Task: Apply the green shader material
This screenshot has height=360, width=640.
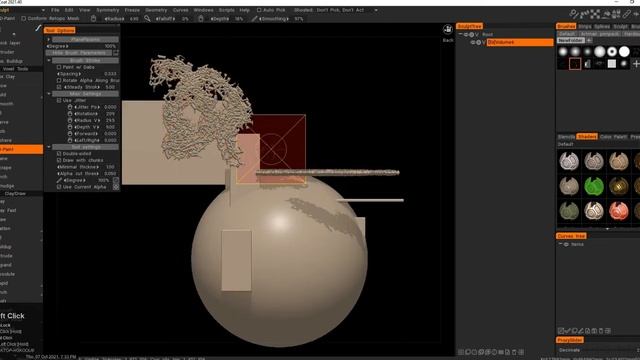Action: [x=594, y=186]
